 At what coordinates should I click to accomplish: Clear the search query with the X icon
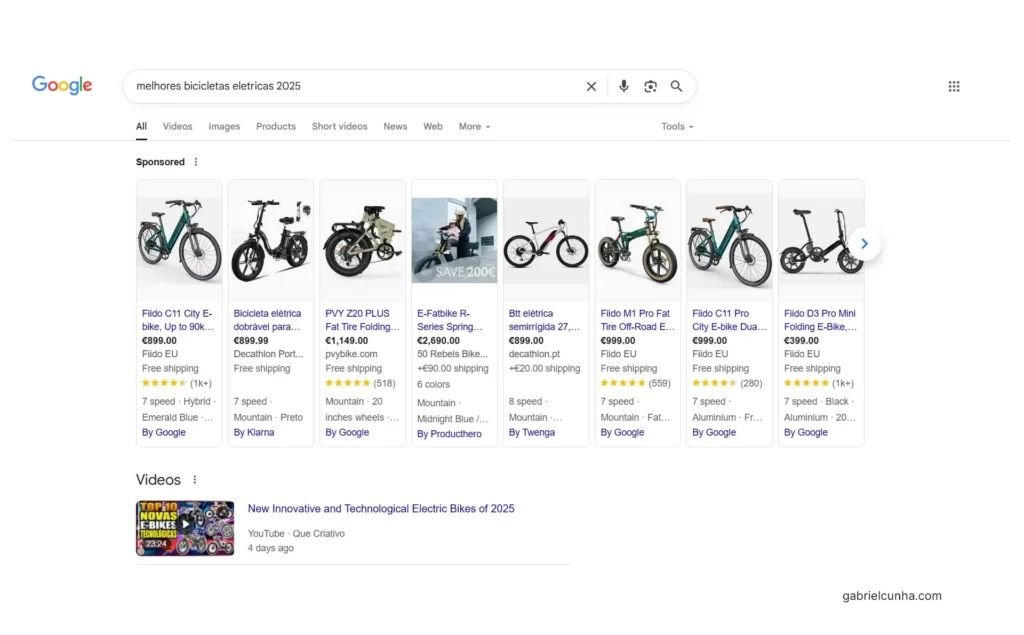point(591,86)
